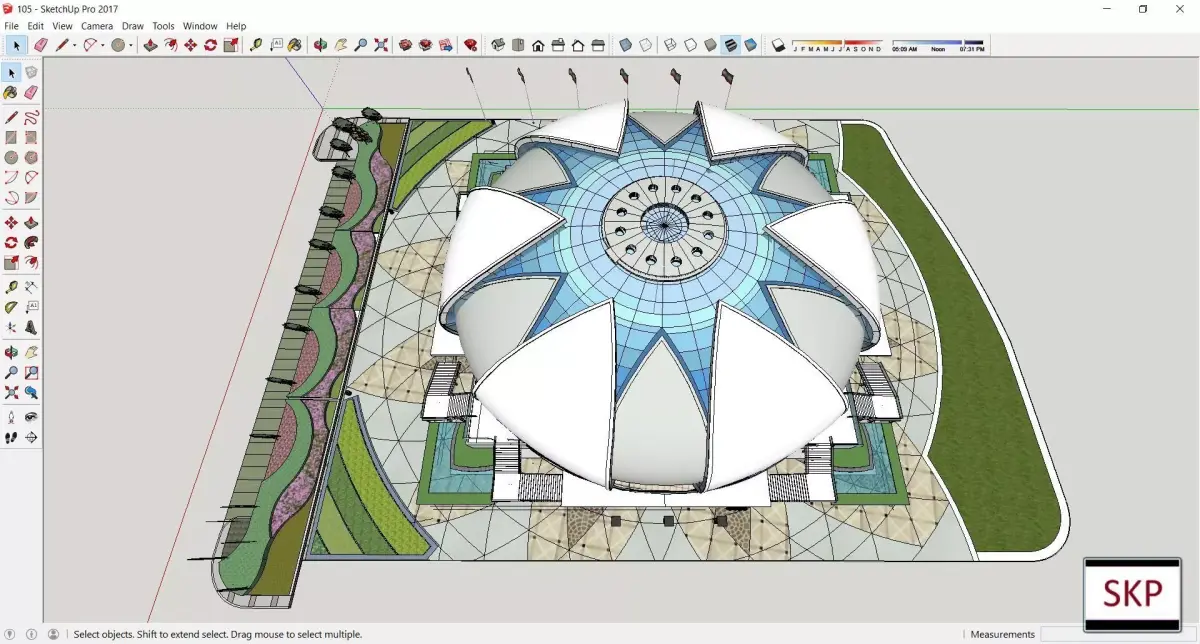Toggle Shaded With Textures style
The image size is (1200, 644).
click(x=730, y=45)
